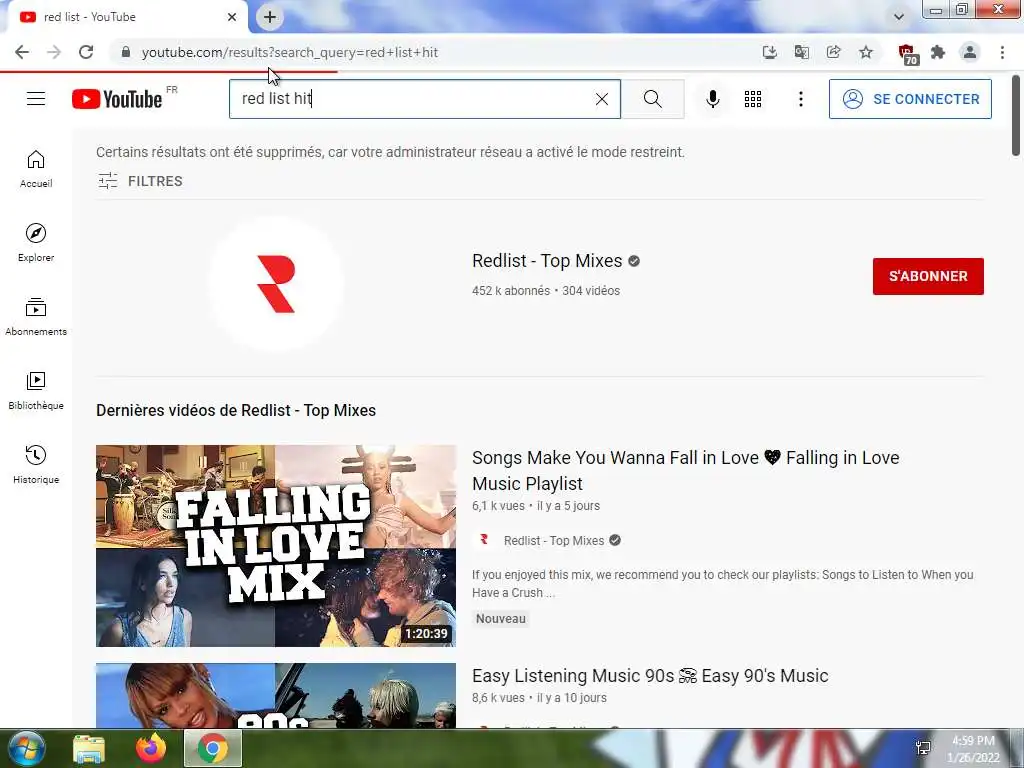The width and height of the screenshot is (1024, 768).
Task: Translate this page icon
Action: 801,52
